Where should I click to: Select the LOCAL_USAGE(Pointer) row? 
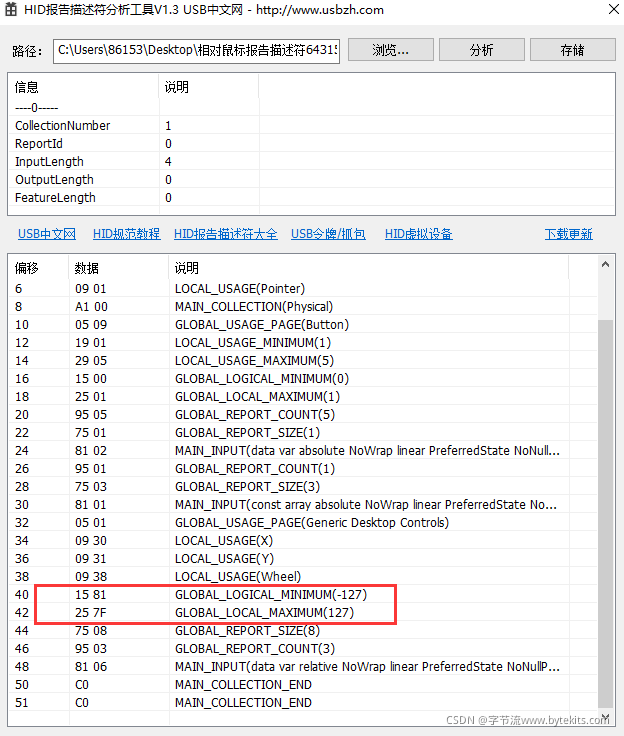tap(303, 288)
